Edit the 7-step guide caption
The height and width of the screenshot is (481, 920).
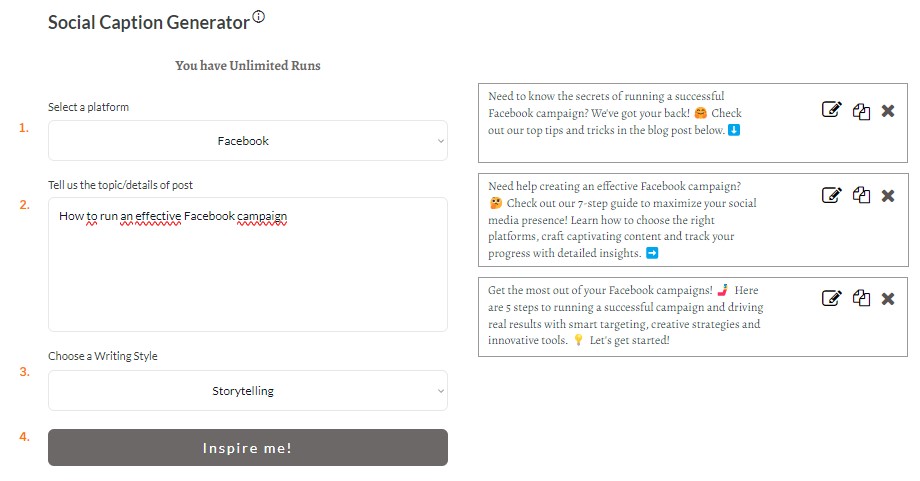[x=831, y=195]
